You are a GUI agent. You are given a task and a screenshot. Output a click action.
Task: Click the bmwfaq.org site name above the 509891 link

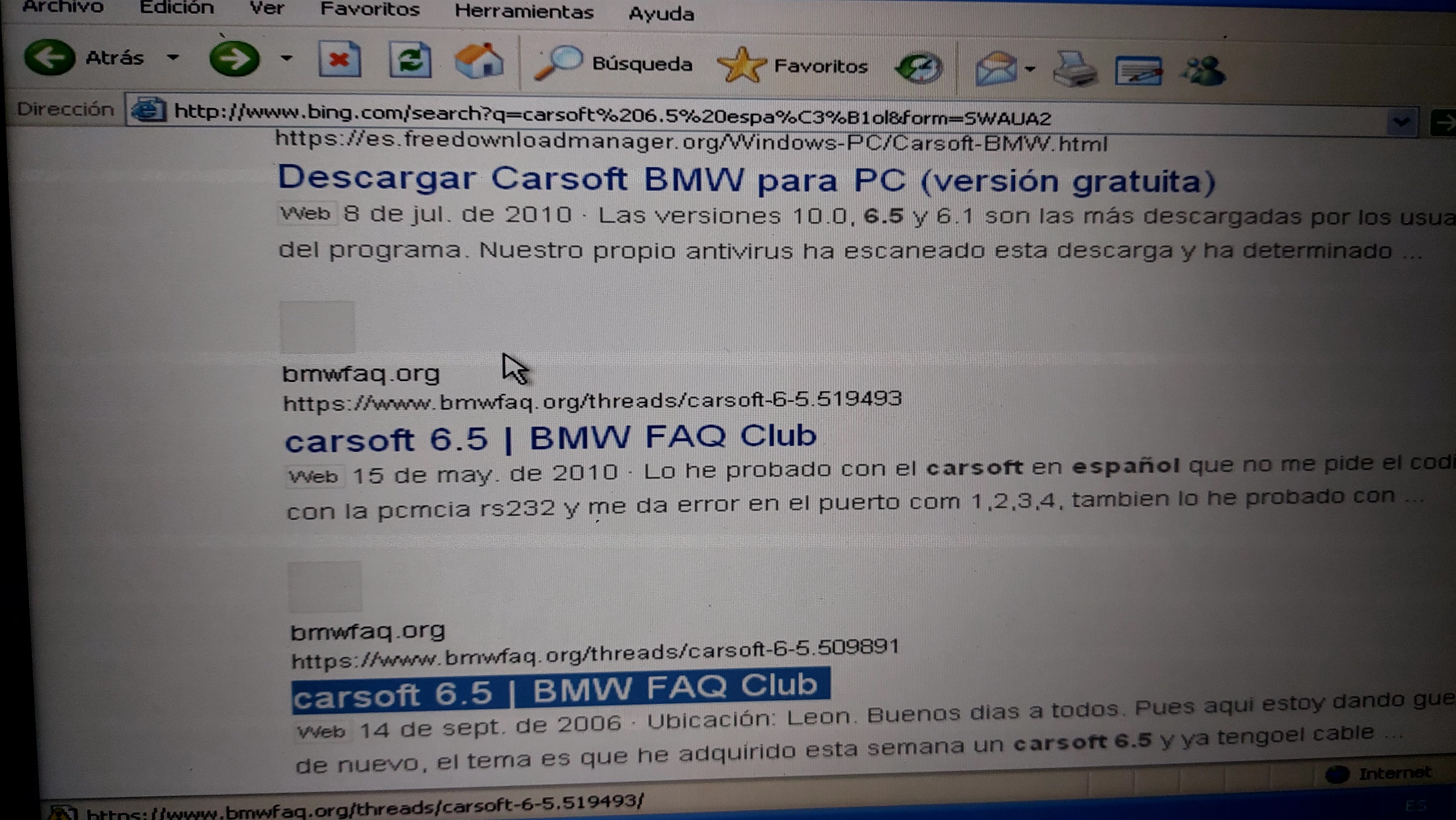tap(368, 631)
